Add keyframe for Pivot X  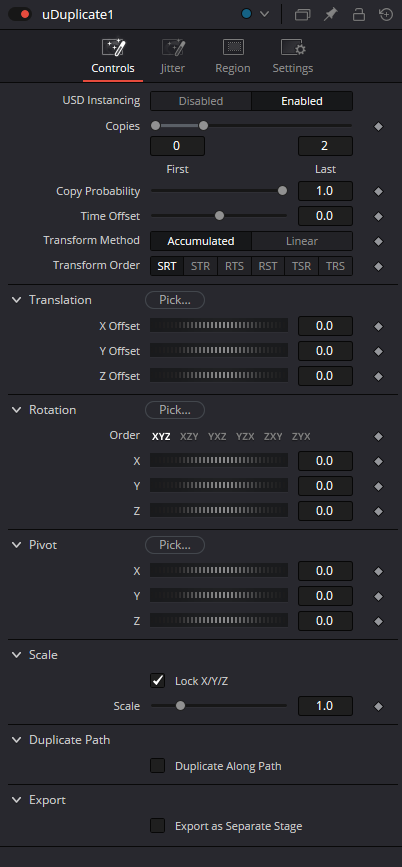coord(378,571)
